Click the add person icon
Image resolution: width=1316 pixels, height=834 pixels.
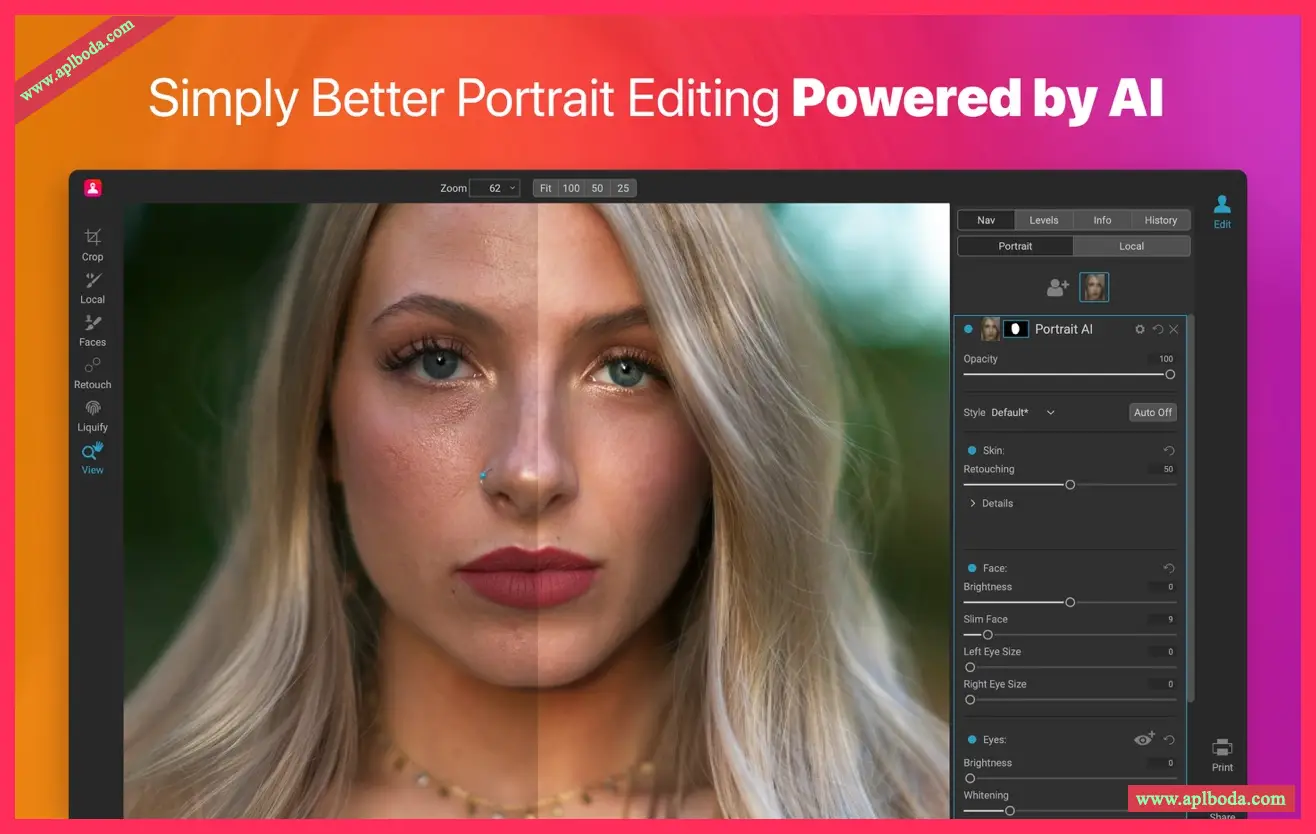1058,288
